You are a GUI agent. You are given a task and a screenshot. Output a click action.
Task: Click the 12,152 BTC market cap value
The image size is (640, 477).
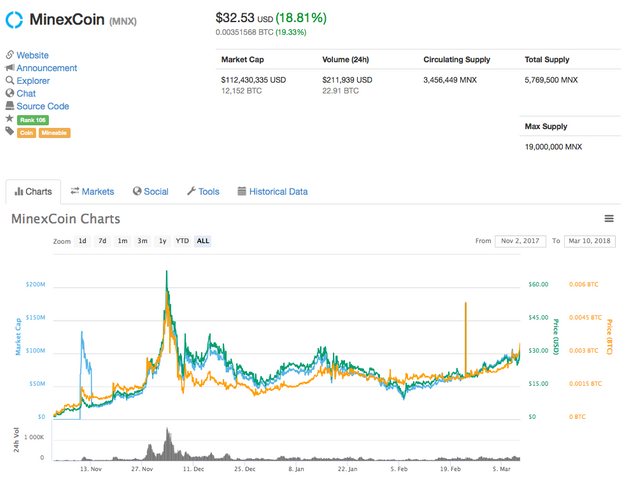point(242,91)
